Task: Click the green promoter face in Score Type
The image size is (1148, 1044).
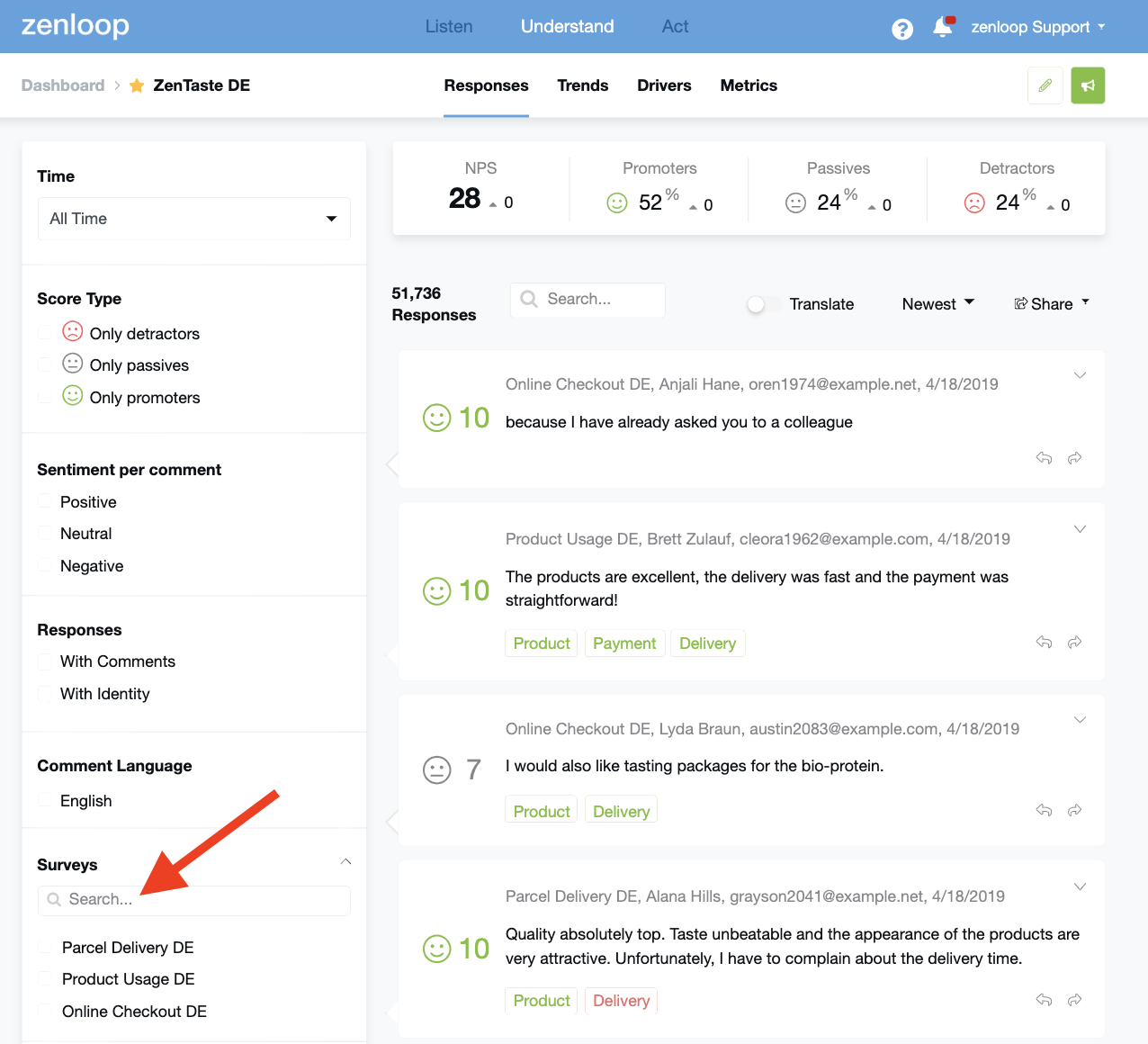Action: coord(73,395)
